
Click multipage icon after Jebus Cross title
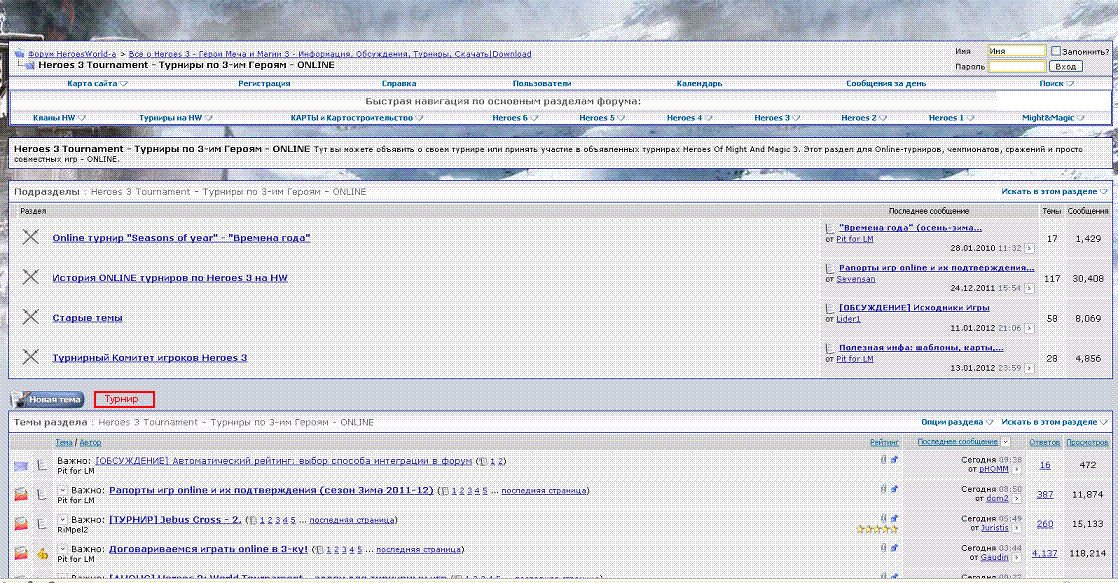coord(252,520)
